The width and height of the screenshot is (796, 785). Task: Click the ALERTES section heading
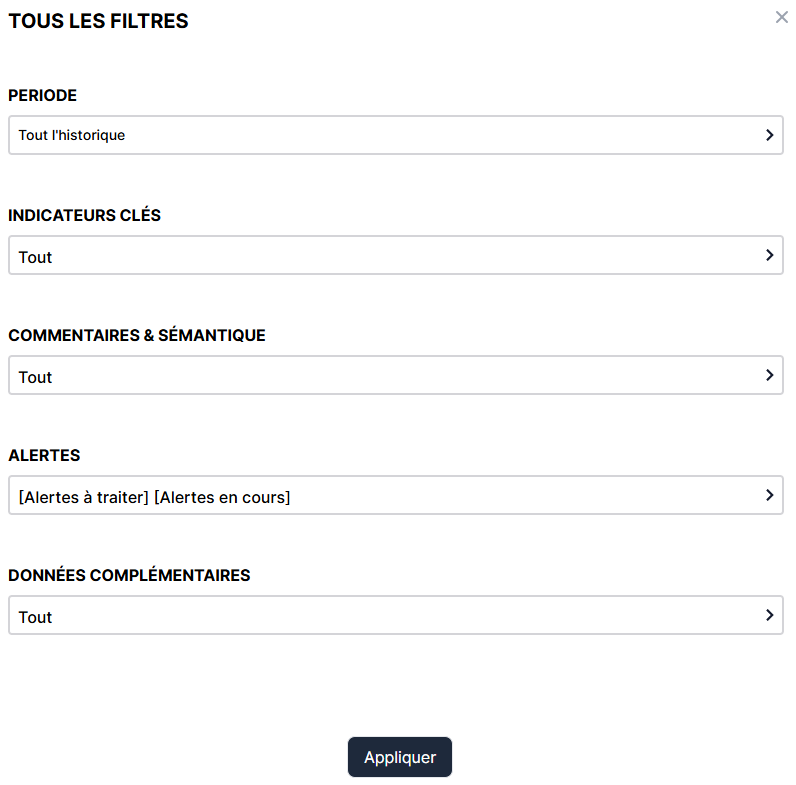tap(44, 456)
